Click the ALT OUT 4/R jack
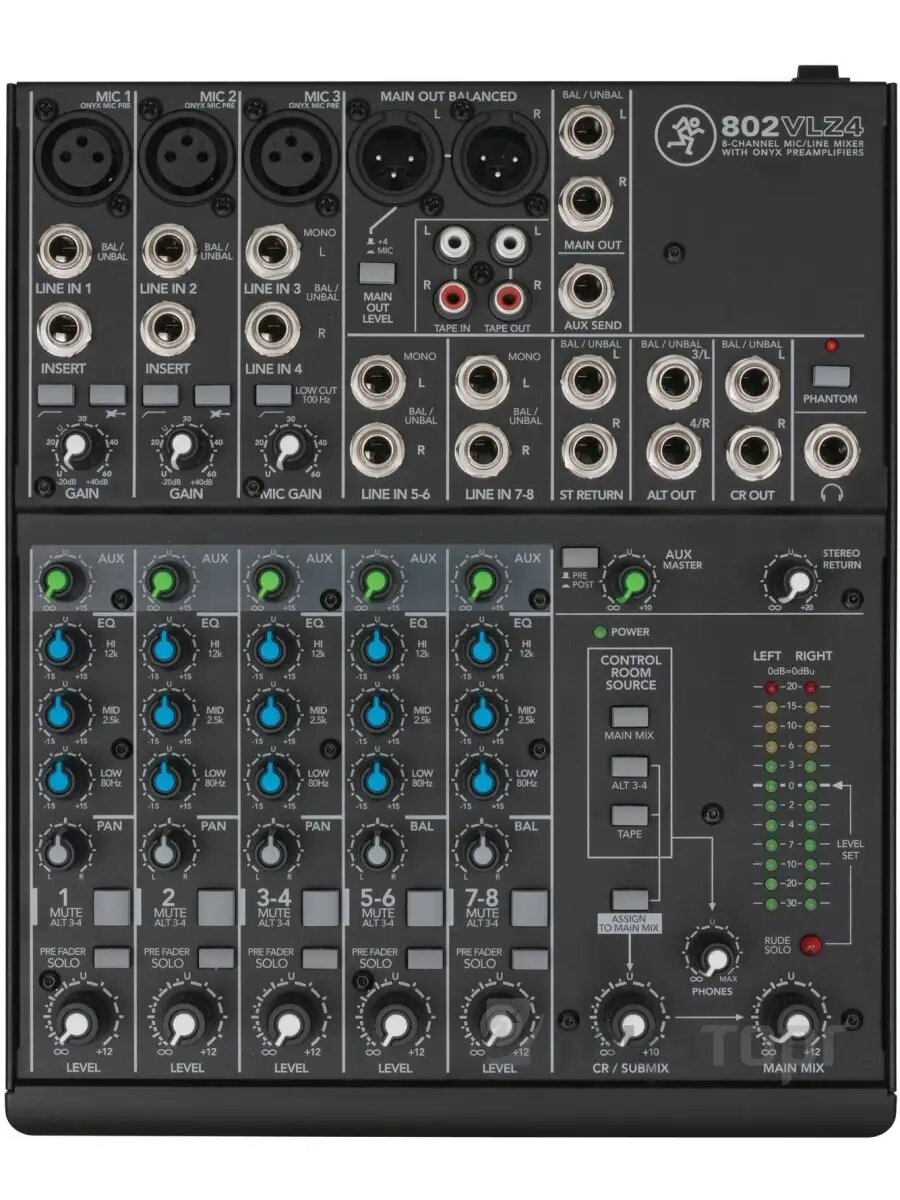The image size is (900, 1200). tap(672, 450)
